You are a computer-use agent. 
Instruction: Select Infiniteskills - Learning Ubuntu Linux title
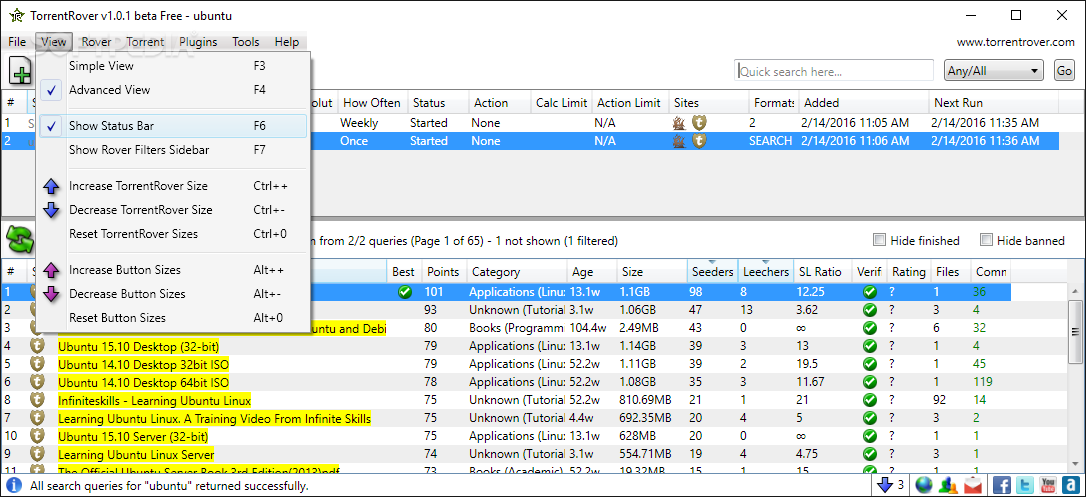tap(154, 400)
